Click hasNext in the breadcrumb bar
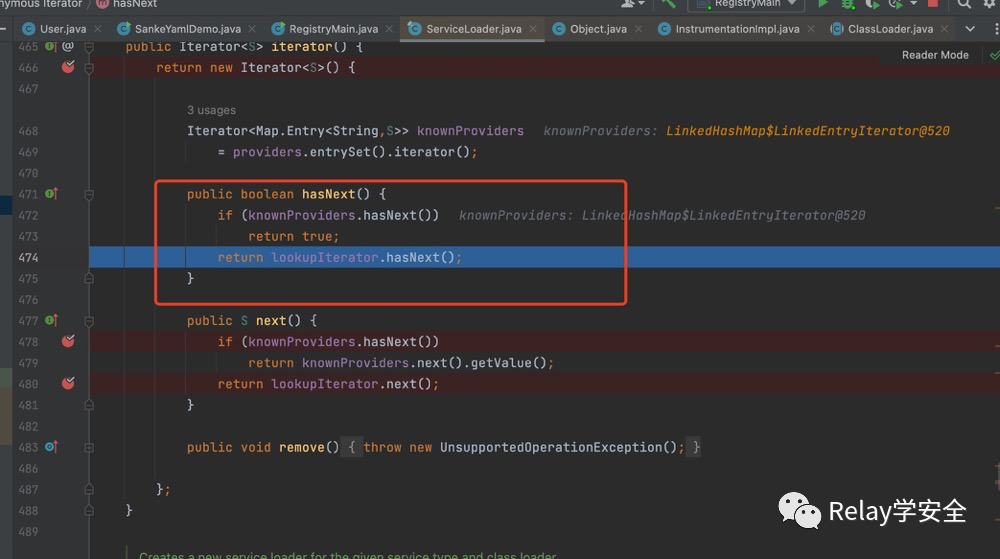Image resolution: width=1000 pixels, height=559 pixels. (135, 4)
